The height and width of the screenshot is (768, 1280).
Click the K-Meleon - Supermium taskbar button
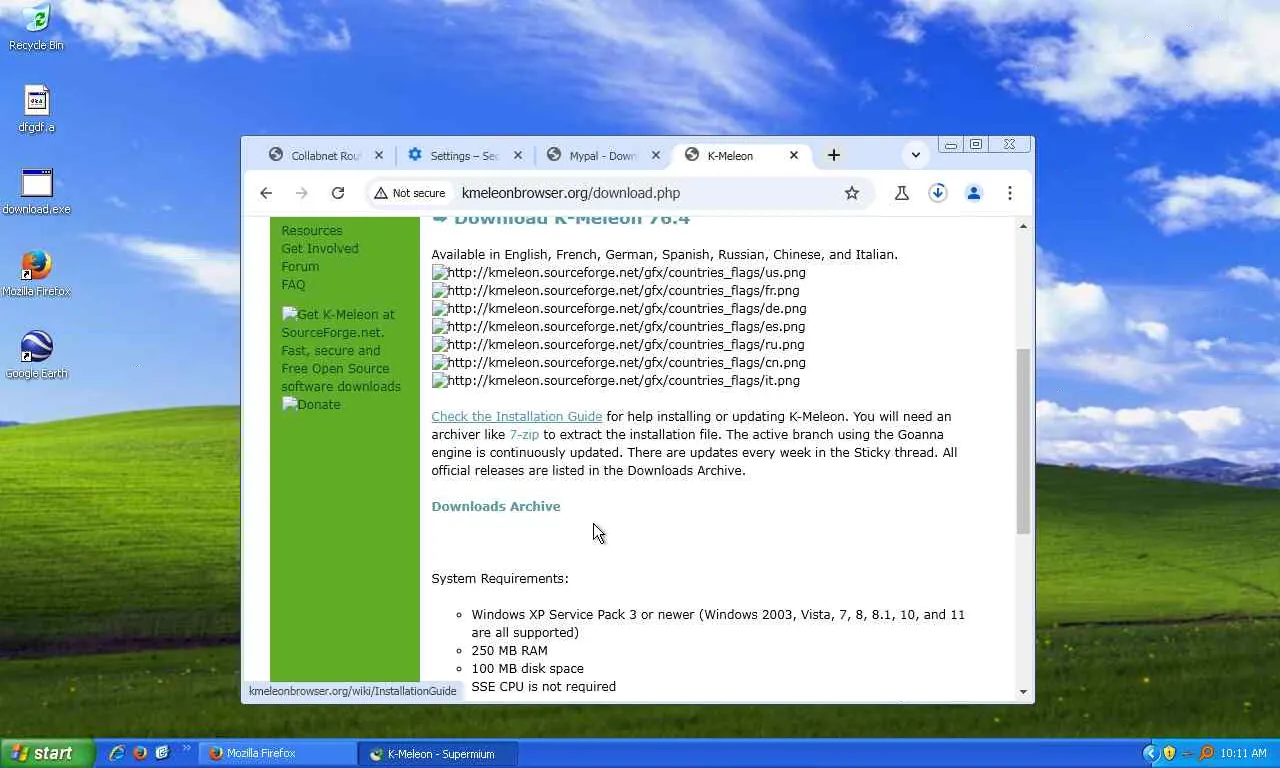click(439, 754)
